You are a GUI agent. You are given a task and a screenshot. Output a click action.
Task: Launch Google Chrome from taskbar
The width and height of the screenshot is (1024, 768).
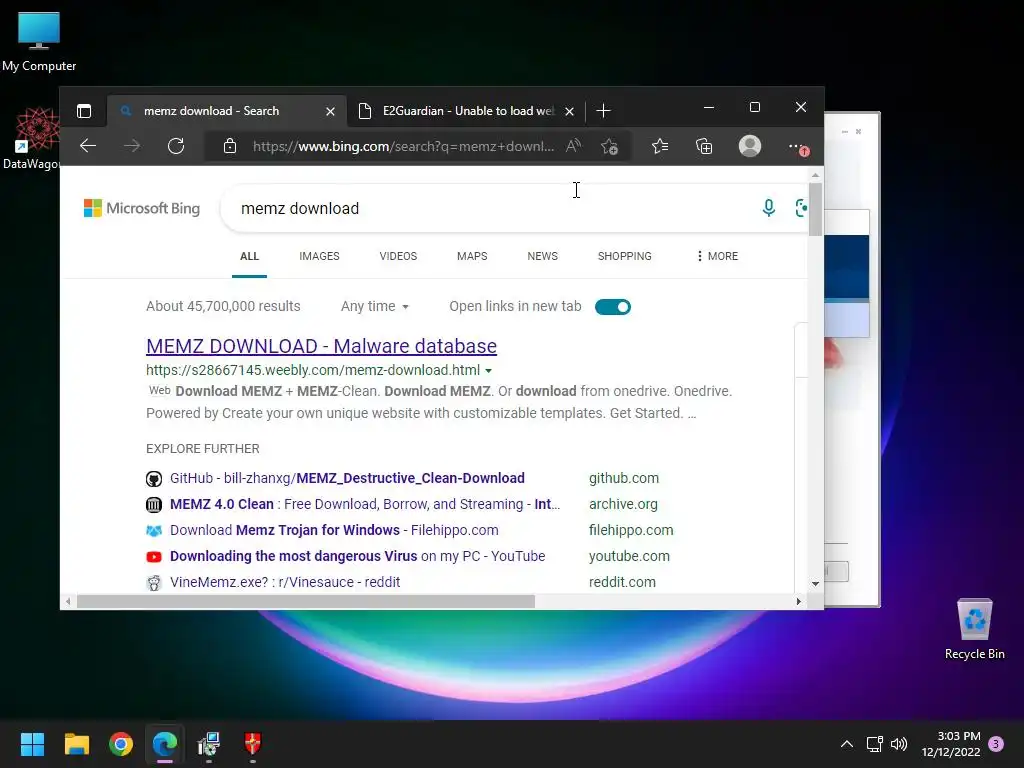121,744
